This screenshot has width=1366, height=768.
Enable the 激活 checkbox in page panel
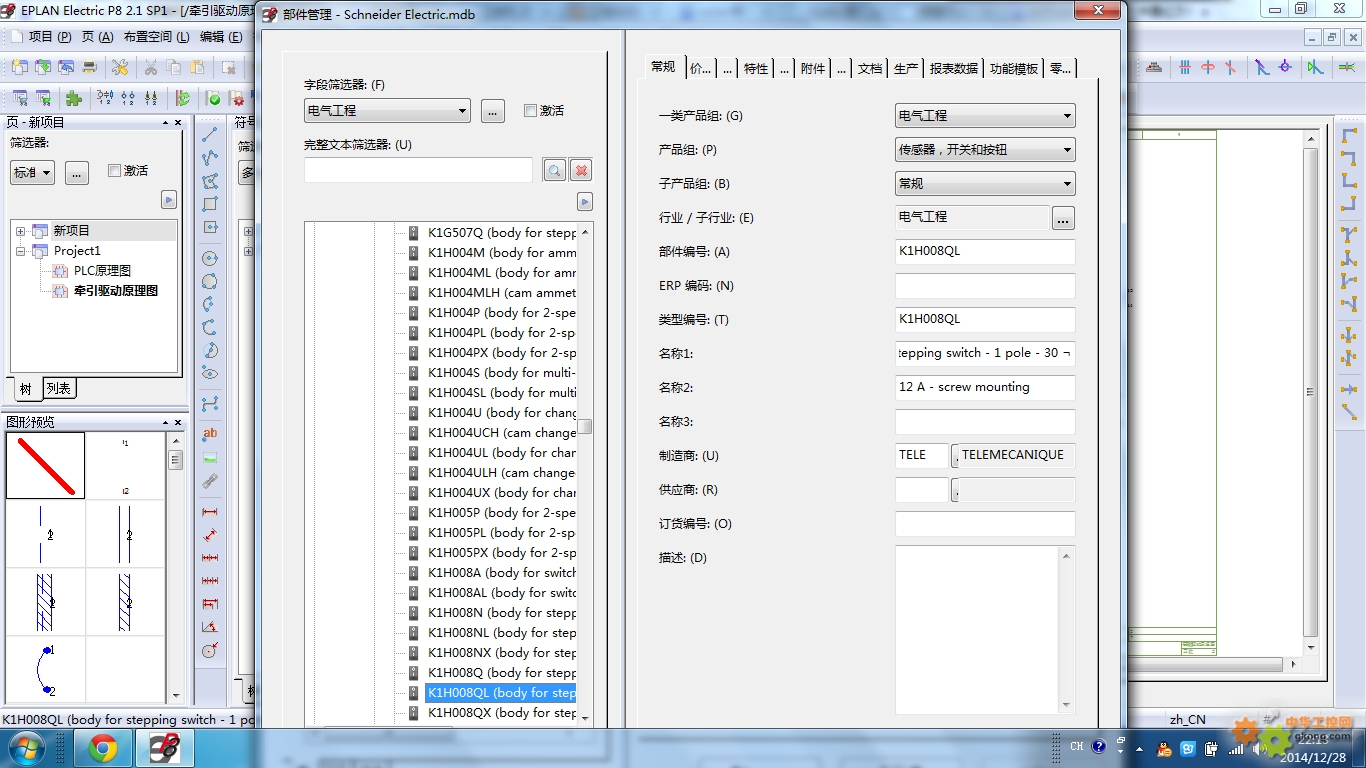[x=114, y=170]
